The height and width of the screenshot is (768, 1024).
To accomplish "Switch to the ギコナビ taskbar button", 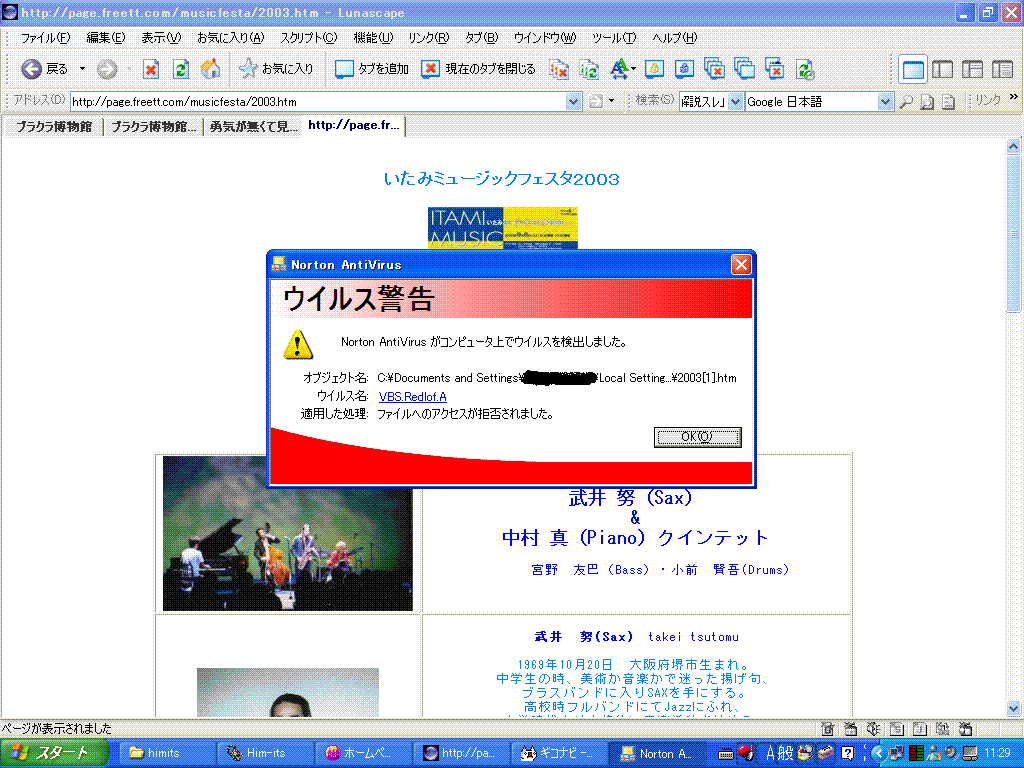I will tap(558, 754).
